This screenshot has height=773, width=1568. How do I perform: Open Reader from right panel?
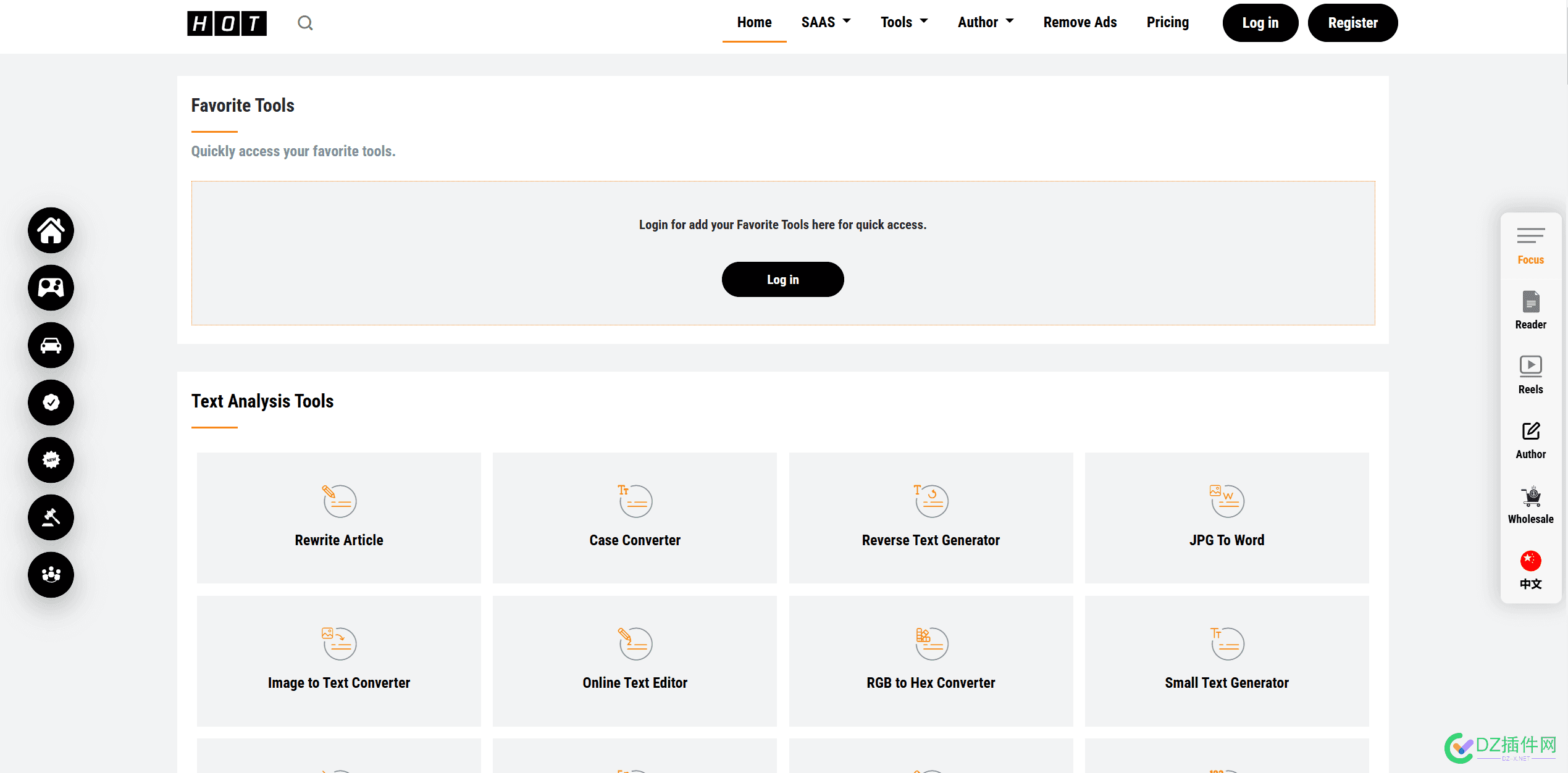click(x=1530, y=311)
